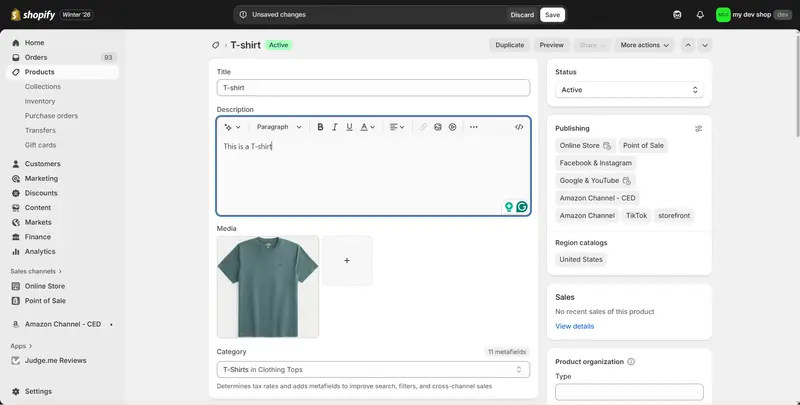
Task: Open Inventory under Products
Action: tap(40, 101)
